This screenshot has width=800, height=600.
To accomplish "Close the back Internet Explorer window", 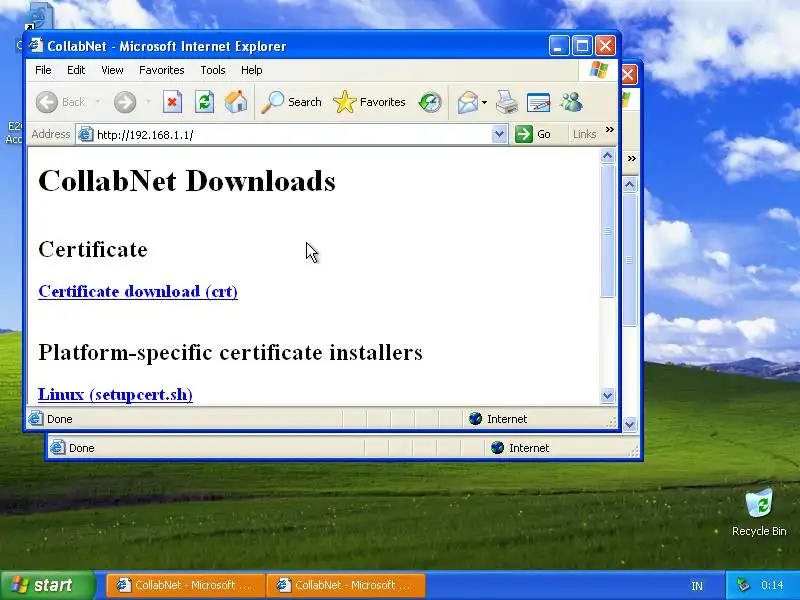I will click(629, 74).
